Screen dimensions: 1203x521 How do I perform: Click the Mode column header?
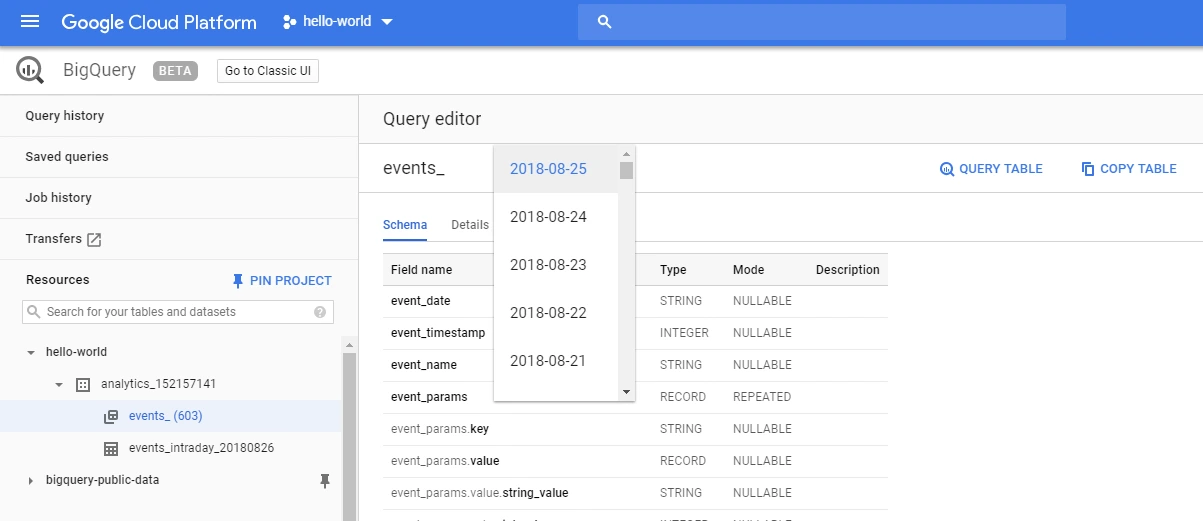748,270
